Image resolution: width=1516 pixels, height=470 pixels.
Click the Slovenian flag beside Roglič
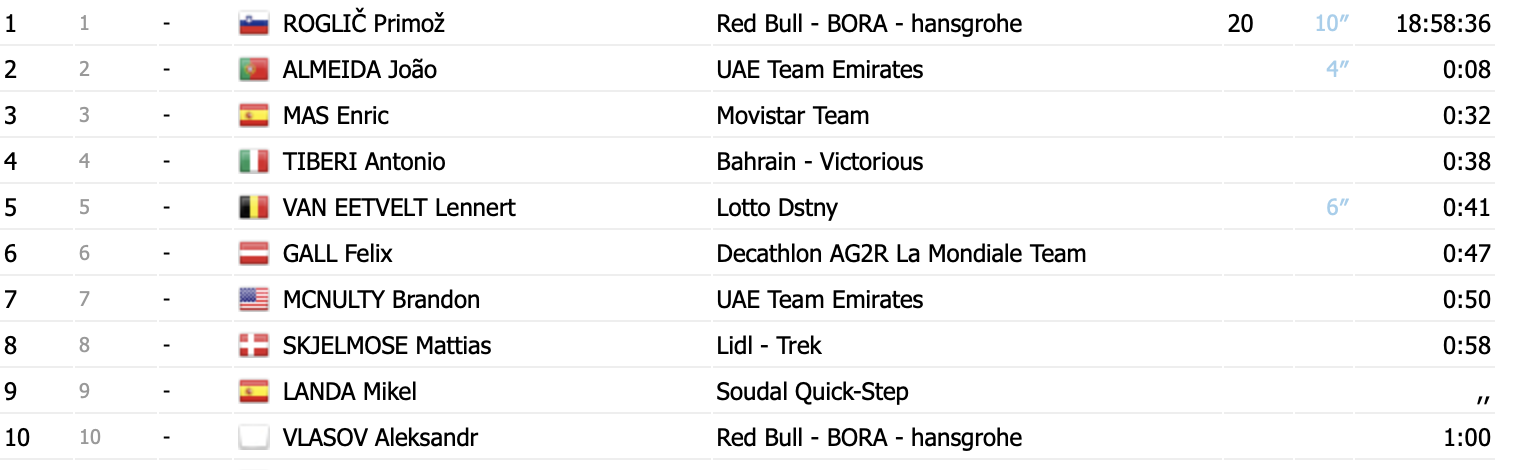(x=254, y=24)
